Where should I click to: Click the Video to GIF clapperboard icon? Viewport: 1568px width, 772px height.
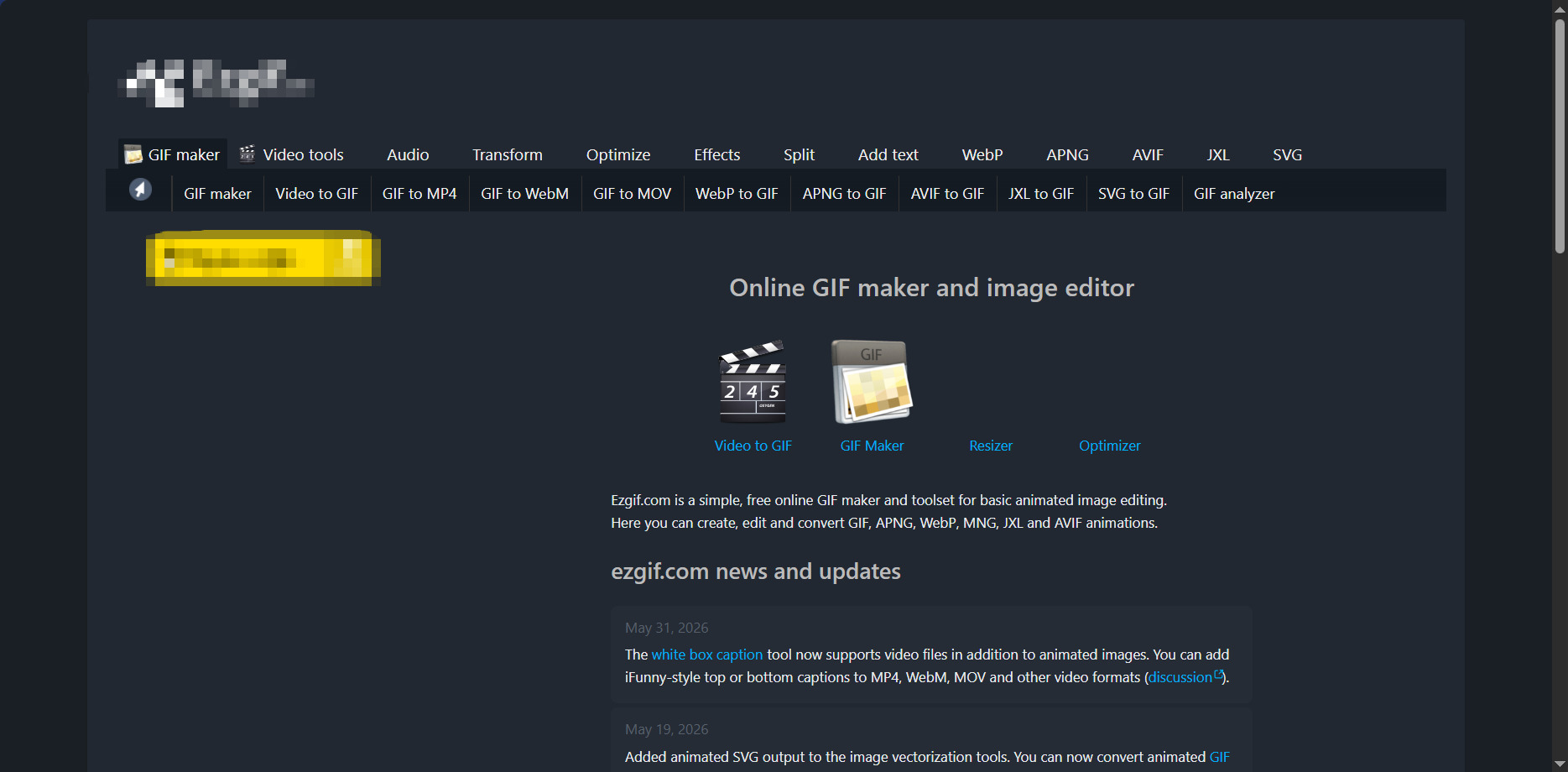[x=753, y=382]
